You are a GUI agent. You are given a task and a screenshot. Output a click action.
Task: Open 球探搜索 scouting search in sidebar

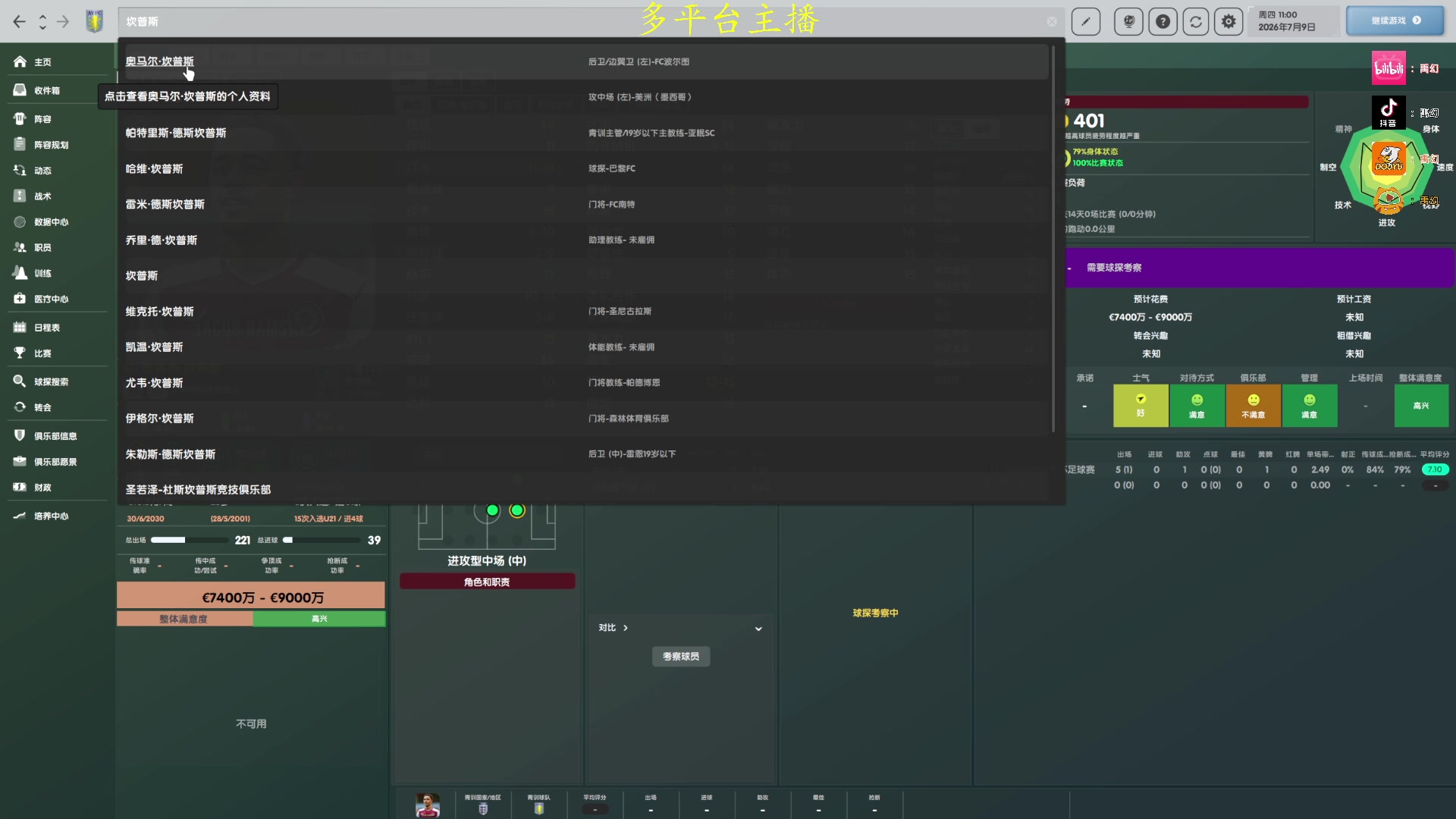(x=51, y=381)
